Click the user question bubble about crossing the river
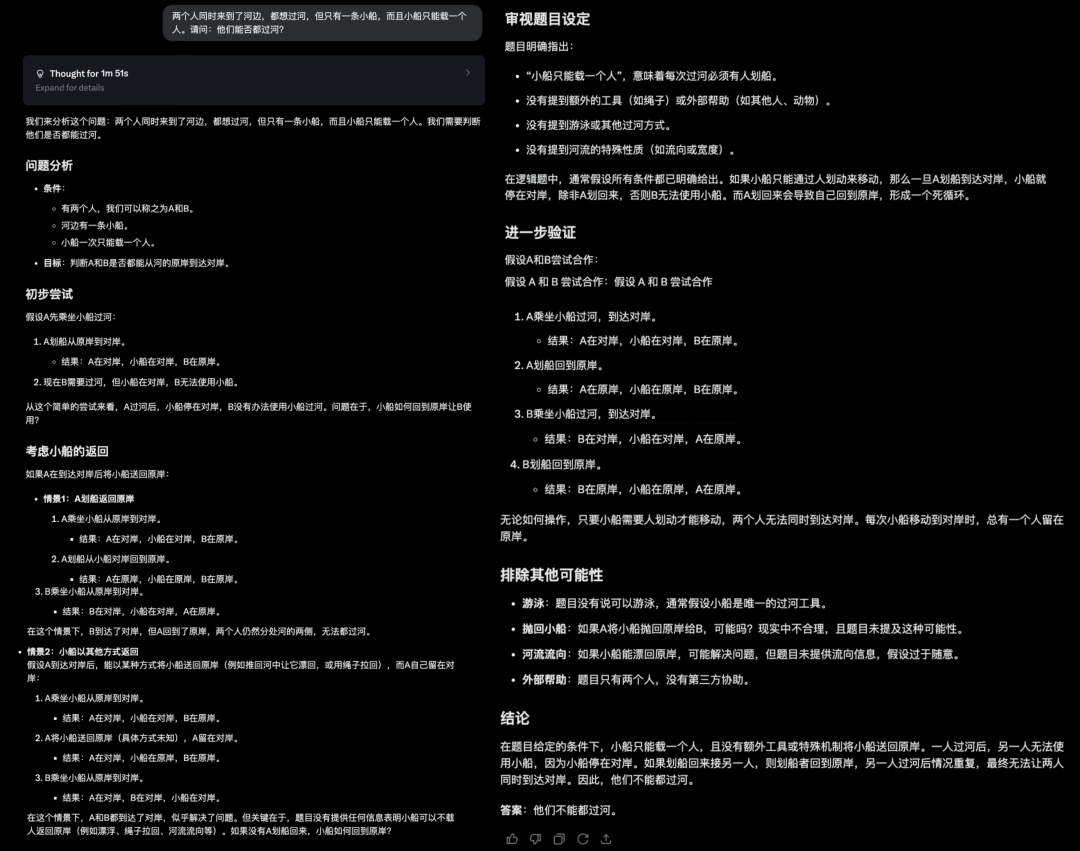The width and height of the screenshot is (1080, 851). (322, 23)
